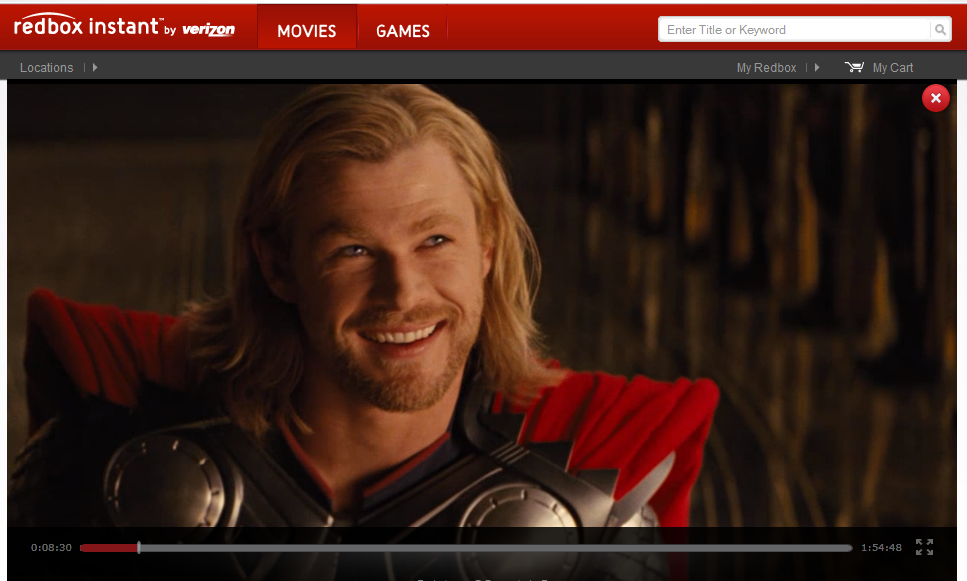Click the cart icon next to My Cart
This screenshot has width=967, height=581.
point(855,67)
